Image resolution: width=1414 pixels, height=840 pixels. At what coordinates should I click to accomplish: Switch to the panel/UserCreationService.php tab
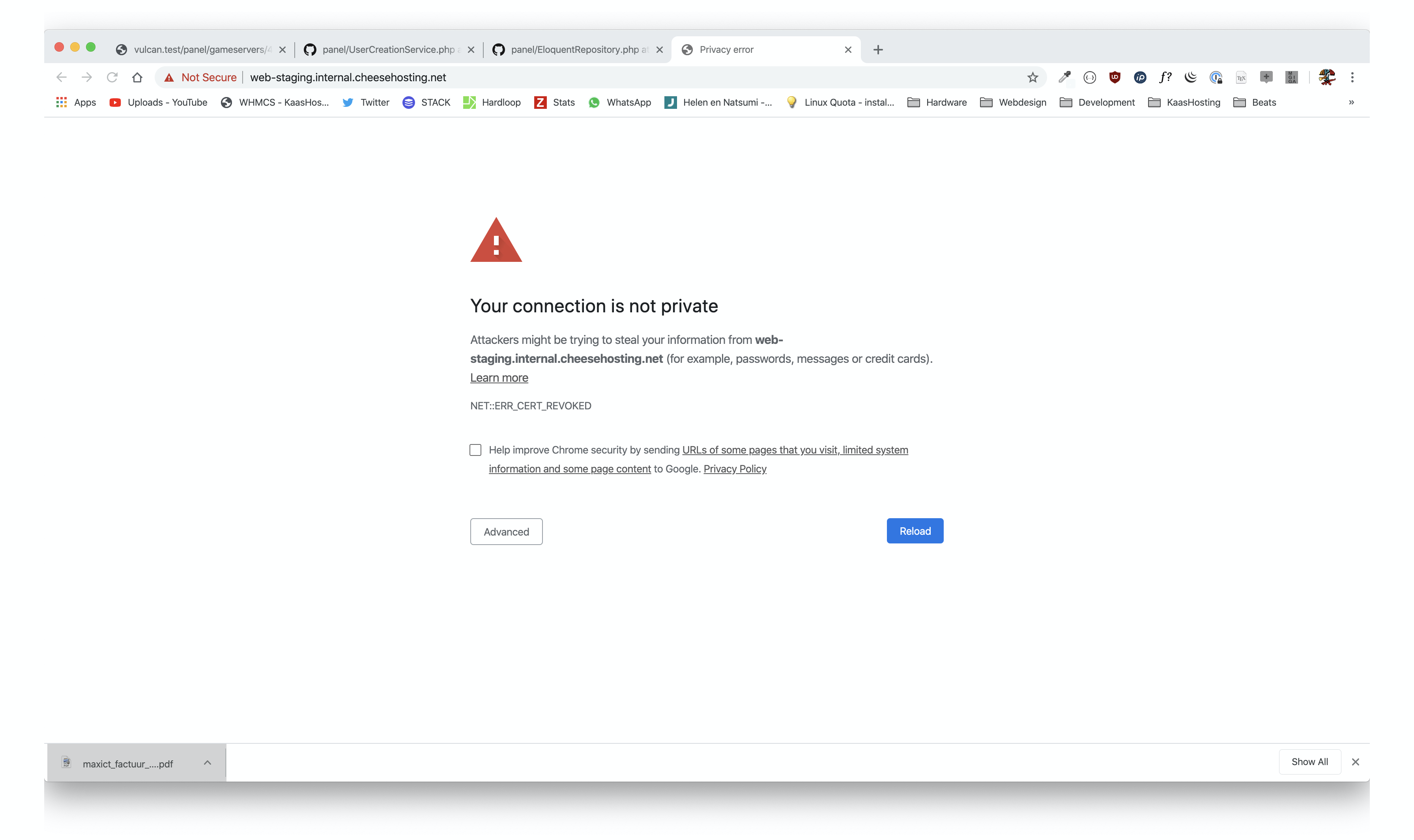[x=388, y=50]
